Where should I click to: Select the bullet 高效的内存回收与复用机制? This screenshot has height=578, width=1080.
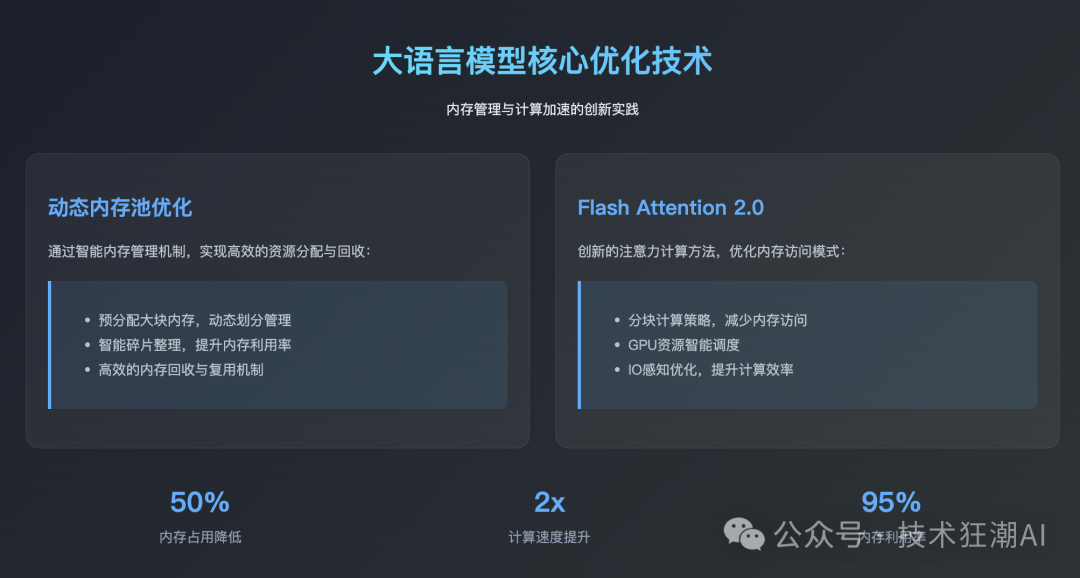pos(180,369)
